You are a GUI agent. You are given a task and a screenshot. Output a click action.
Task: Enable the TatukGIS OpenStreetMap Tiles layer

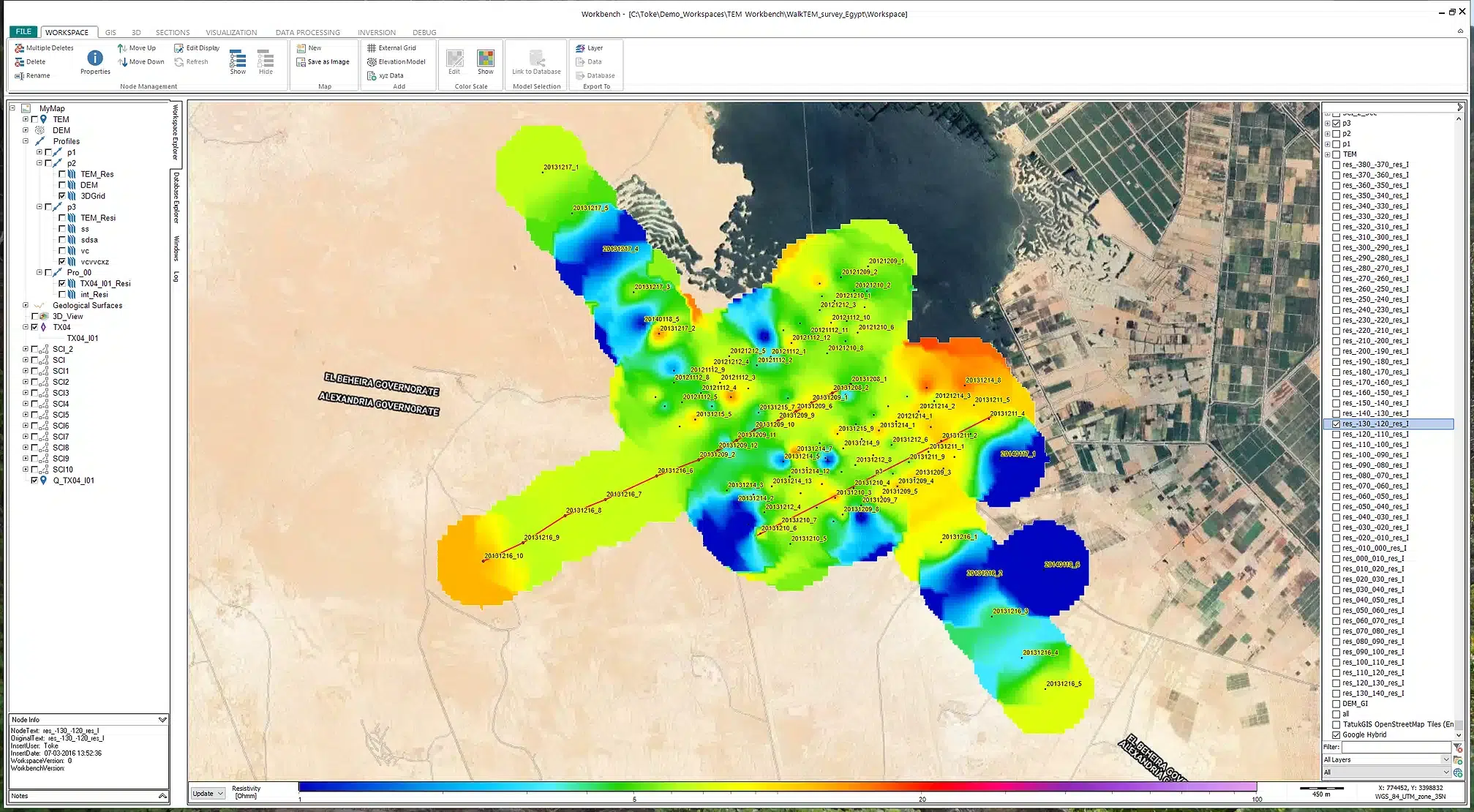coord(1336,725)
